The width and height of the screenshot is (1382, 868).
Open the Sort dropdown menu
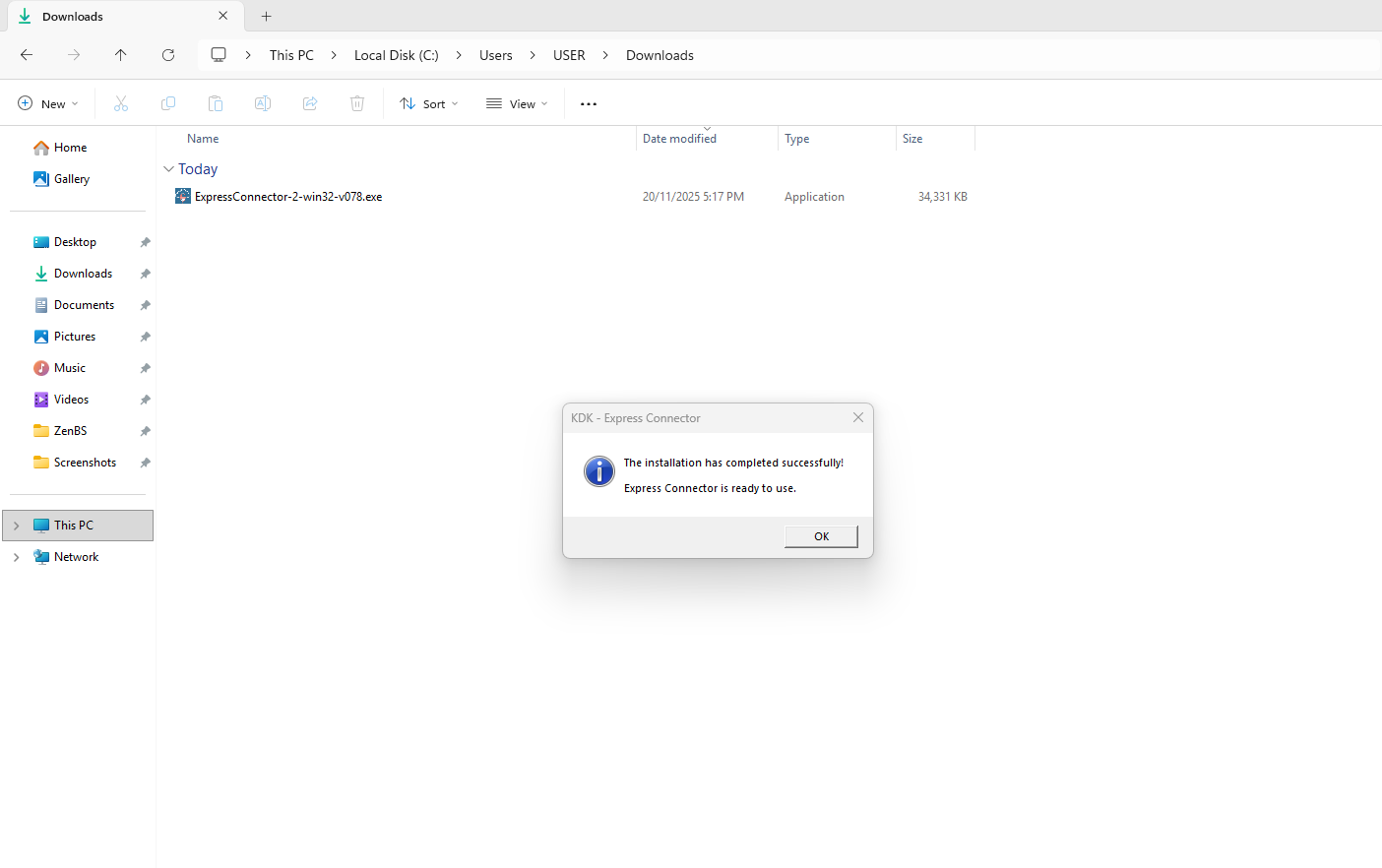point(429,103)
